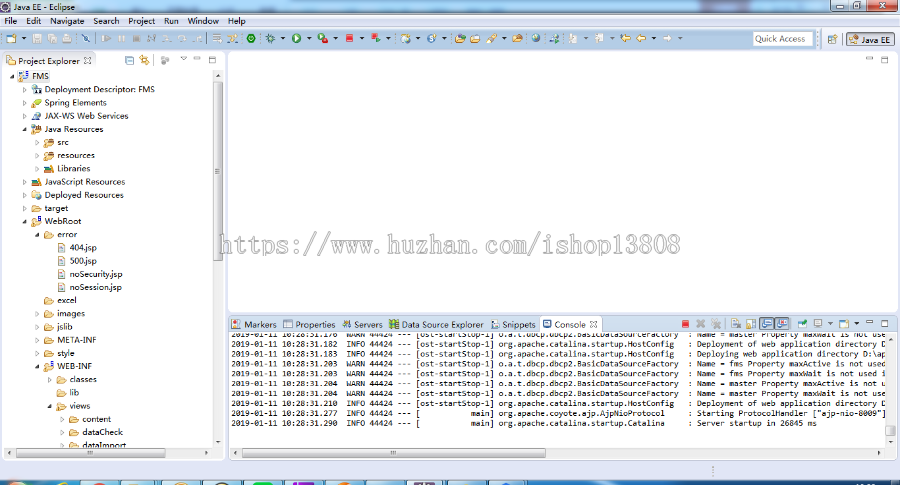Select the excel folder

coord(67,300)
